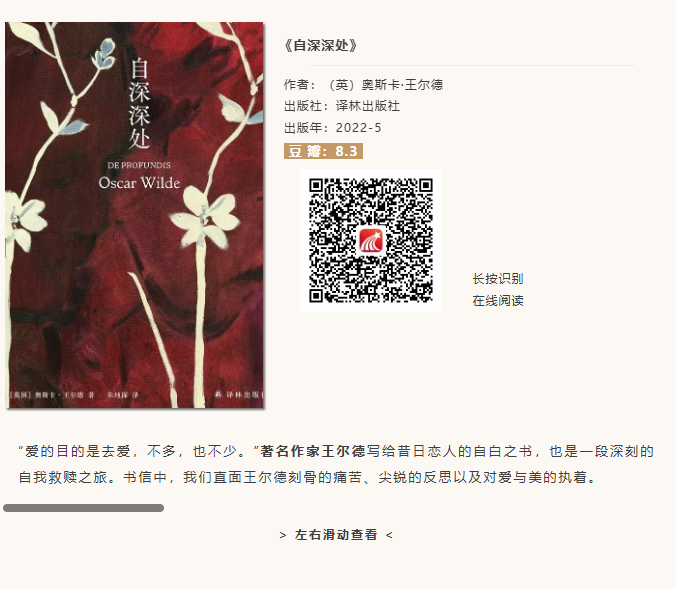Click the DE PROFUNDIS subtitle on the cover
677x589 pixels.
coord(139,165)
